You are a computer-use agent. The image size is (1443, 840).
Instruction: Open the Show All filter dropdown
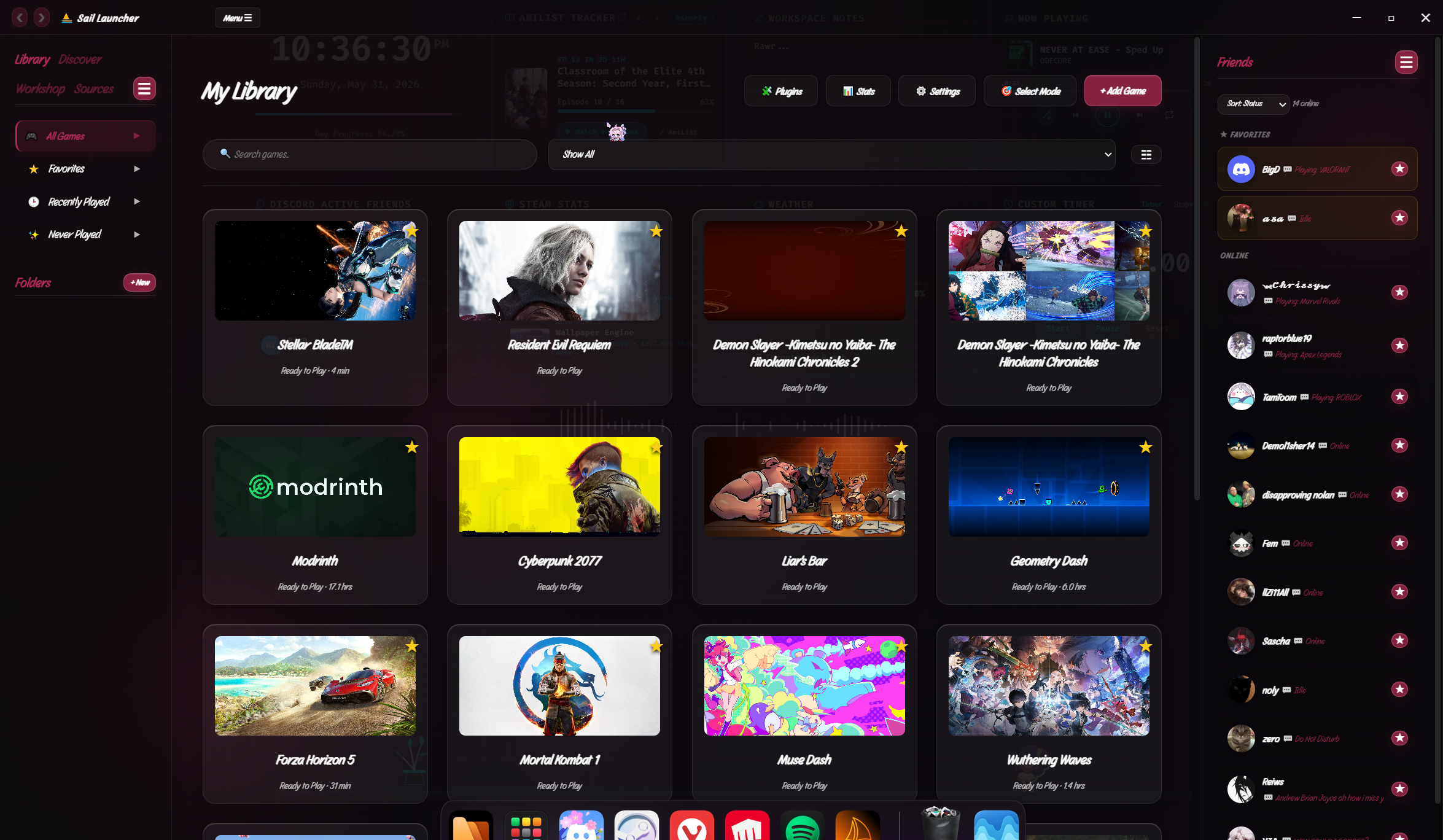(832, 154)
